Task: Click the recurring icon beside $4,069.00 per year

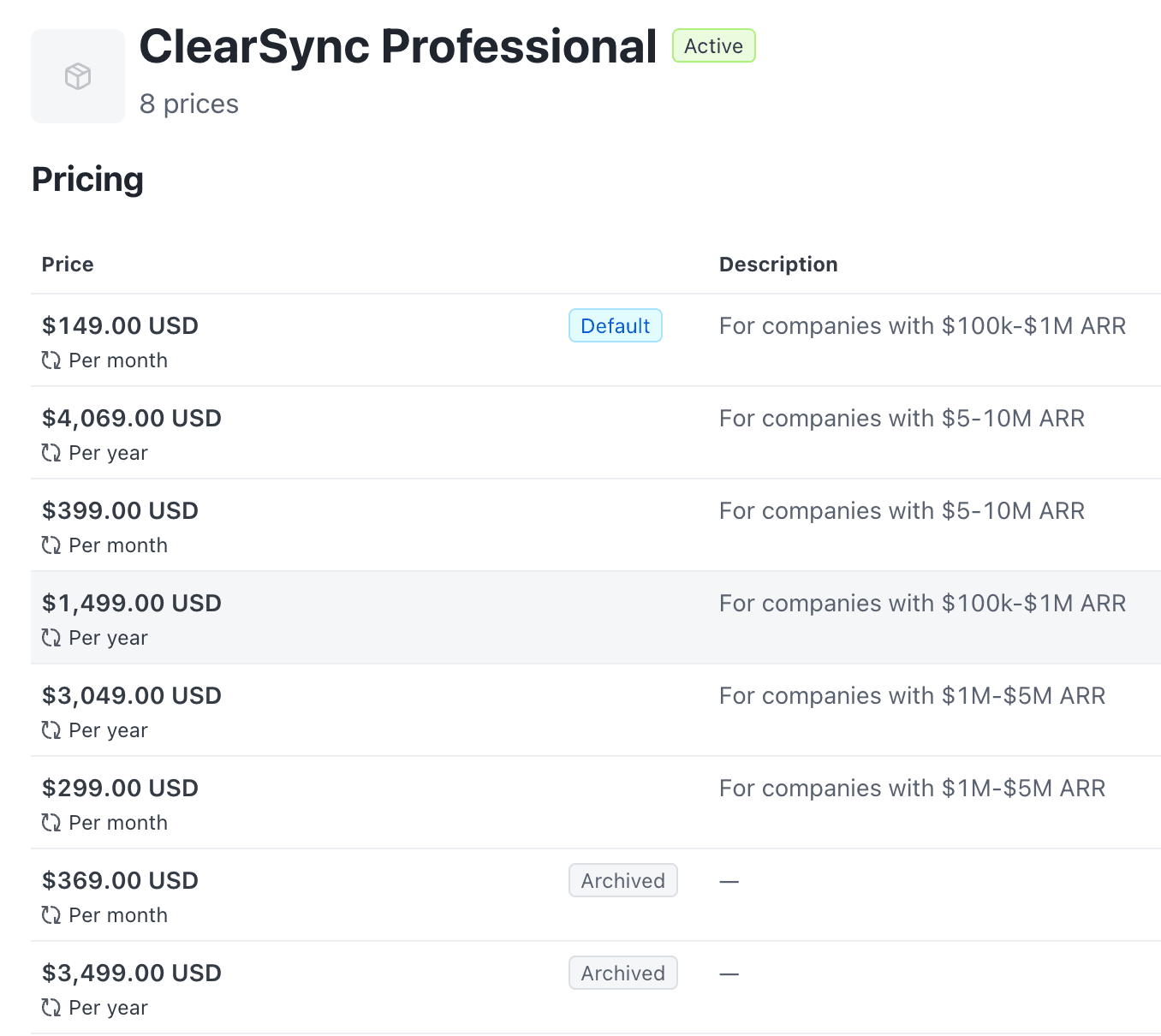Action: click(x=51, y=453)
